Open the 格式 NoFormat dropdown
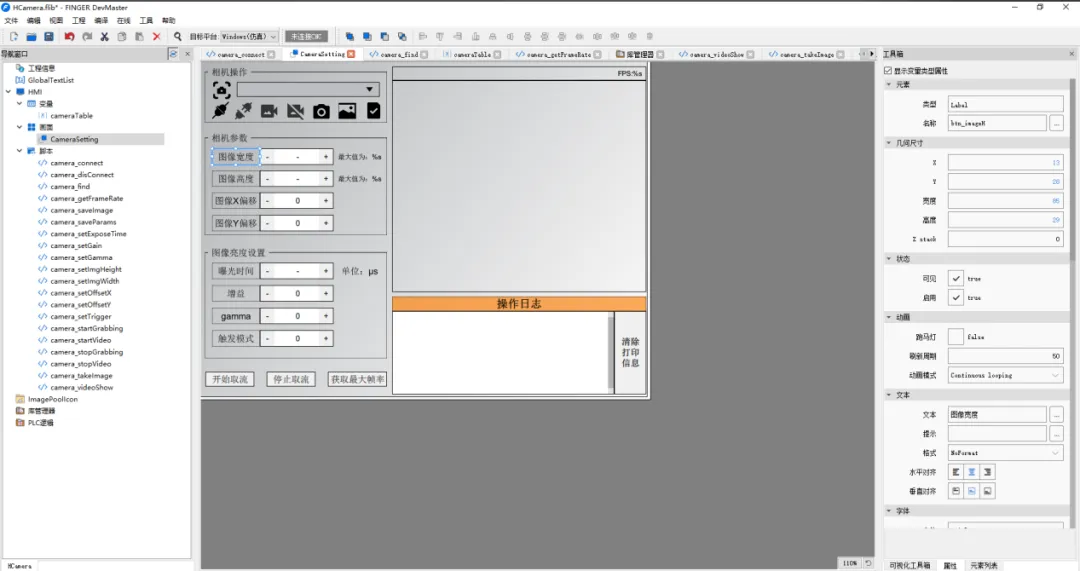The width and height of the screenshot is (1080, 571). [1005, 453]
